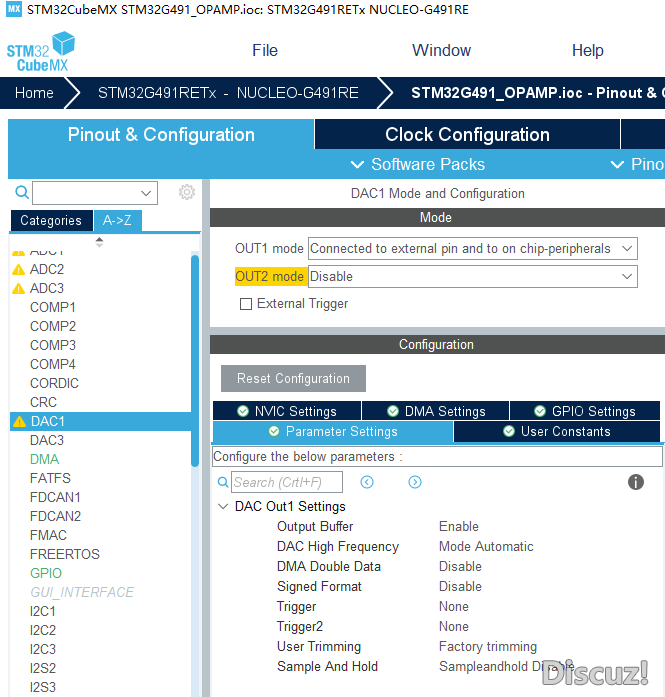Select I2C1 in the peripheral list
This screenshot has width=665, height=697.
[x=43, y=612]
